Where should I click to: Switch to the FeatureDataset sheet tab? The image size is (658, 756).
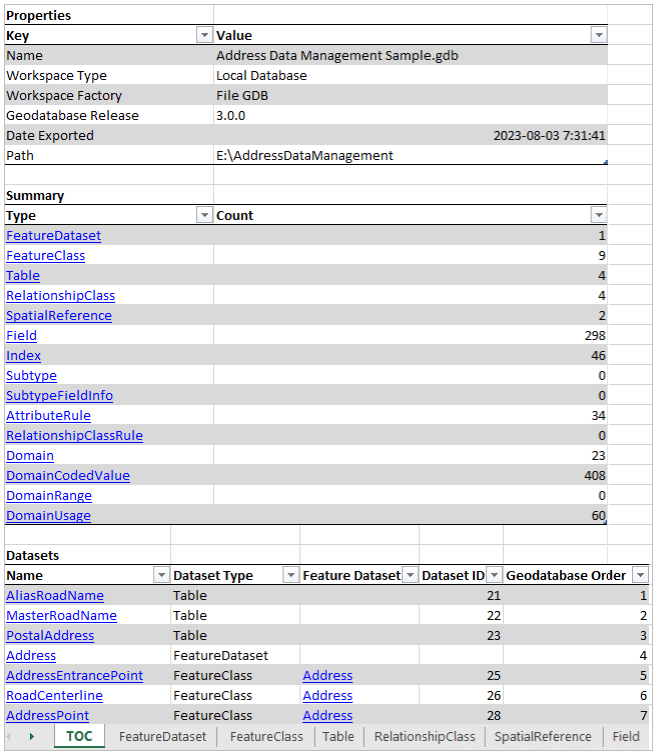click(x=162, y=737)
